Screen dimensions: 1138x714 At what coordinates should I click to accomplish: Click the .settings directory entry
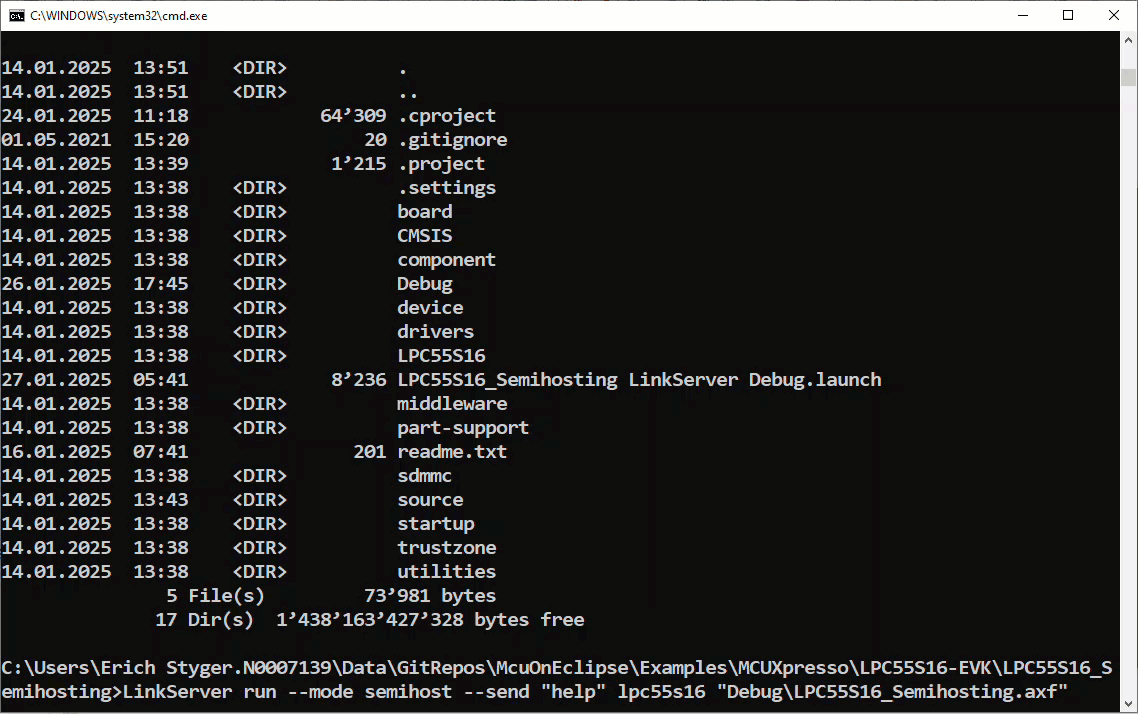pos(446,188)
